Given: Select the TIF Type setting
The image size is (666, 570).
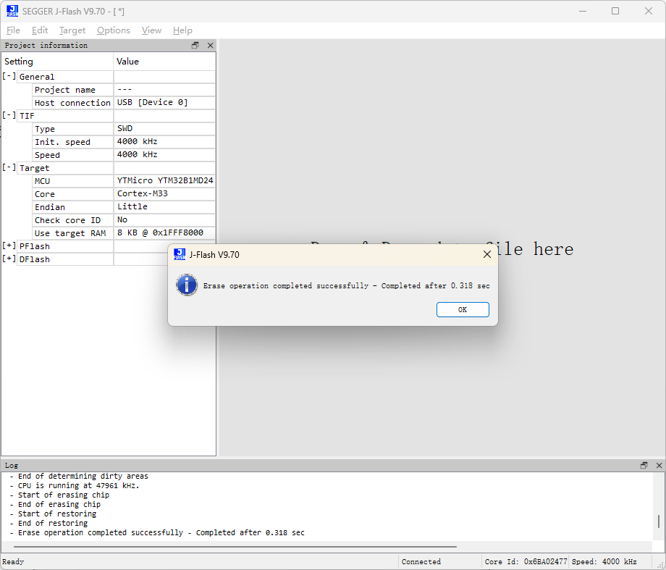Looking at the screenshot, I should coord(73,129).
